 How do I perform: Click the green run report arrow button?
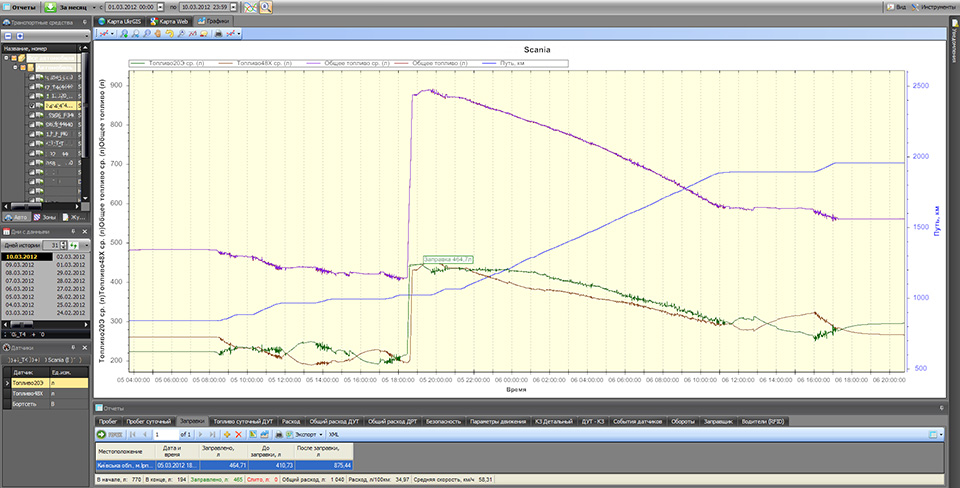[x=102, y=434]
